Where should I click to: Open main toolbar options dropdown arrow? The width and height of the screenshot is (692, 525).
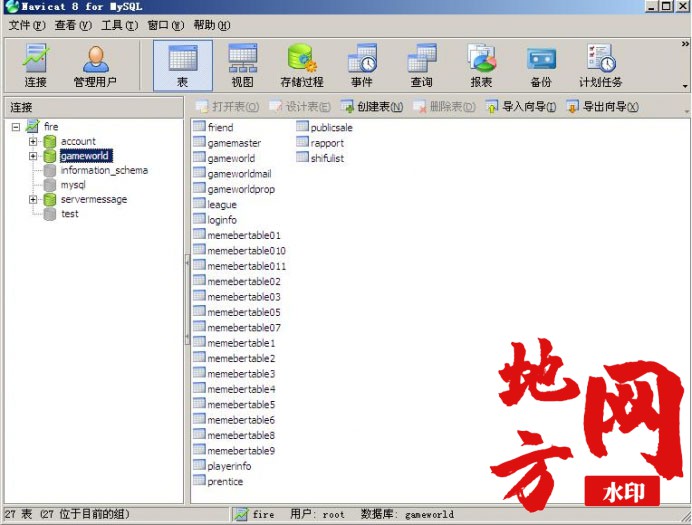tap(685, 86)
